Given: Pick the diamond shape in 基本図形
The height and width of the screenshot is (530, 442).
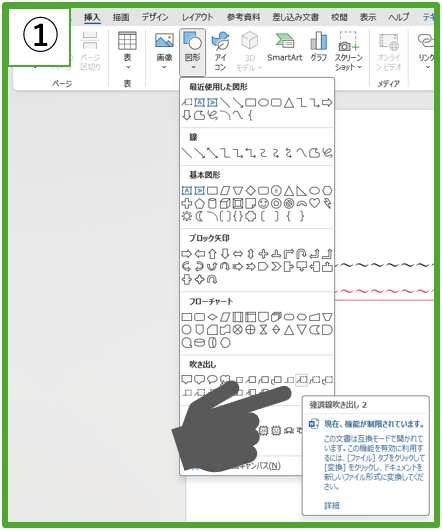Looking at the screenshot, I should click(250, 191).
